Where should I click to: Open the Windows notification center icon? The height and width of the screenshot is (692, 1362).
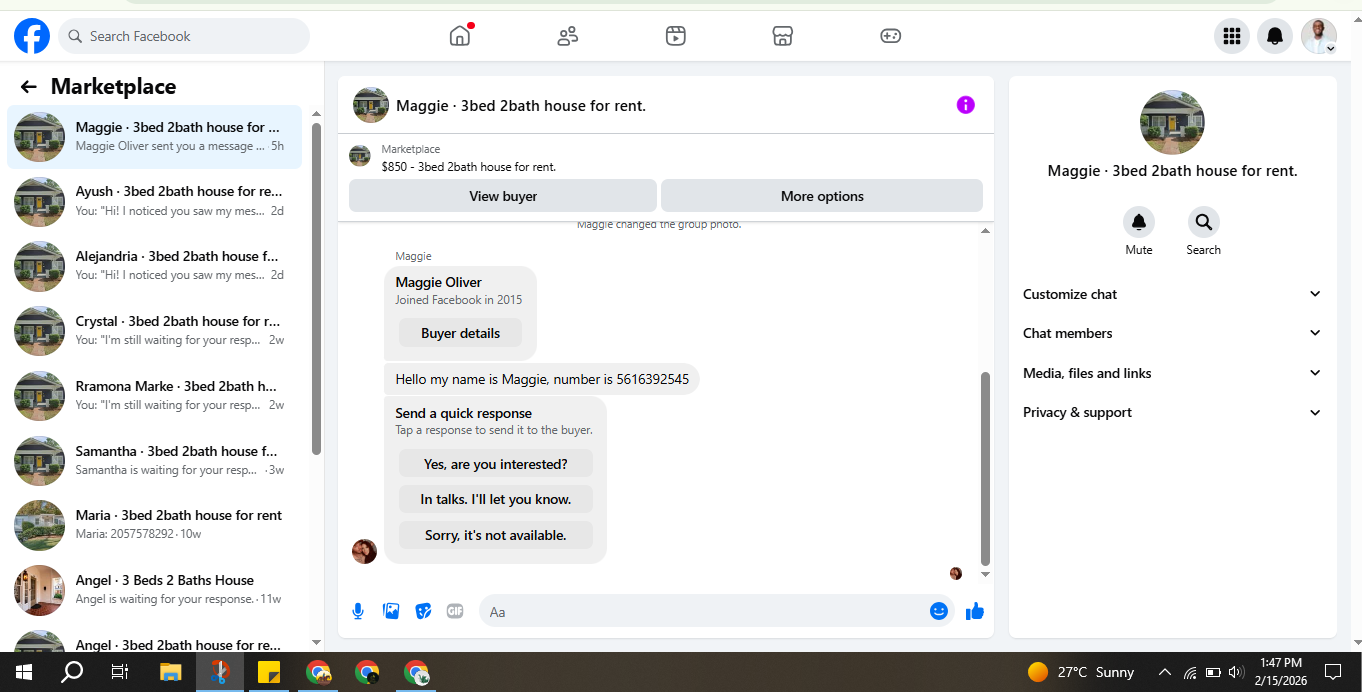1332,672
